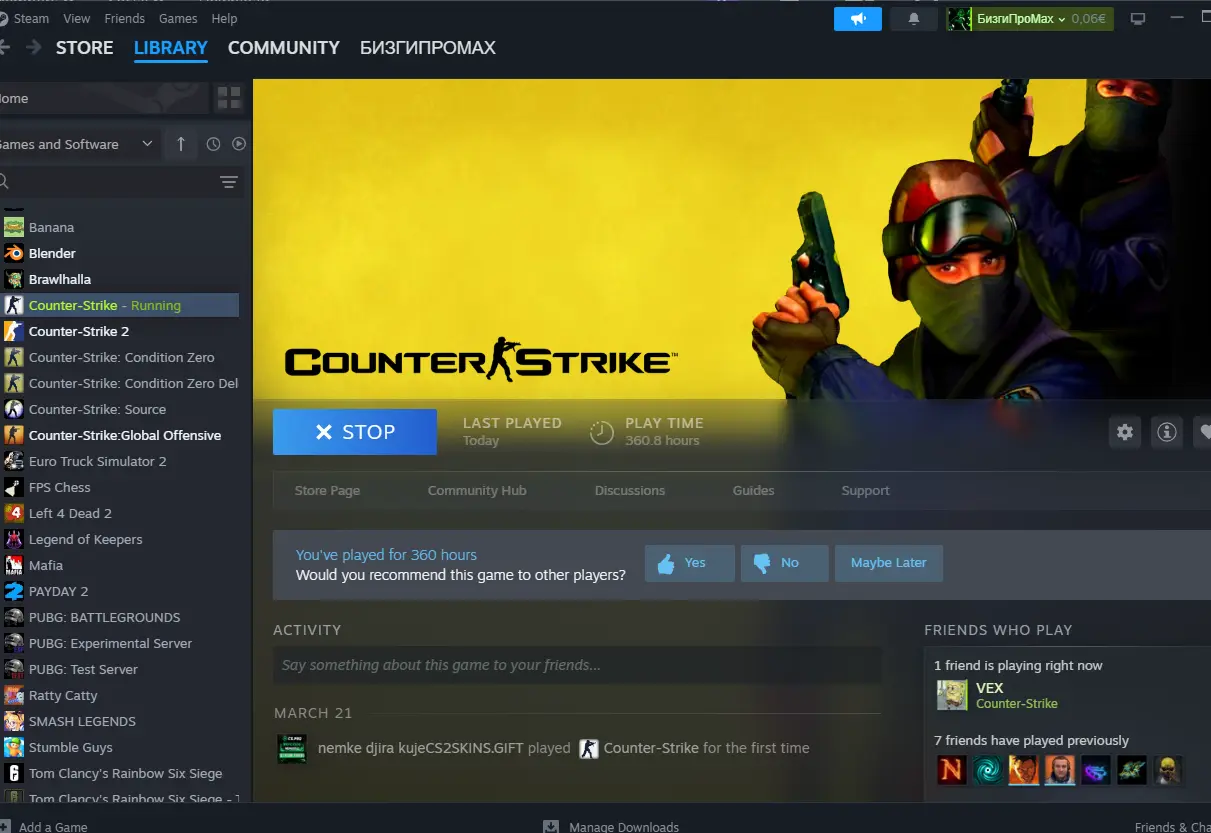The width and height of the screenshot is (1211, 833).
Task: Select Mafia in the library list
Action: pyautogui.click(x=120, y=565)
